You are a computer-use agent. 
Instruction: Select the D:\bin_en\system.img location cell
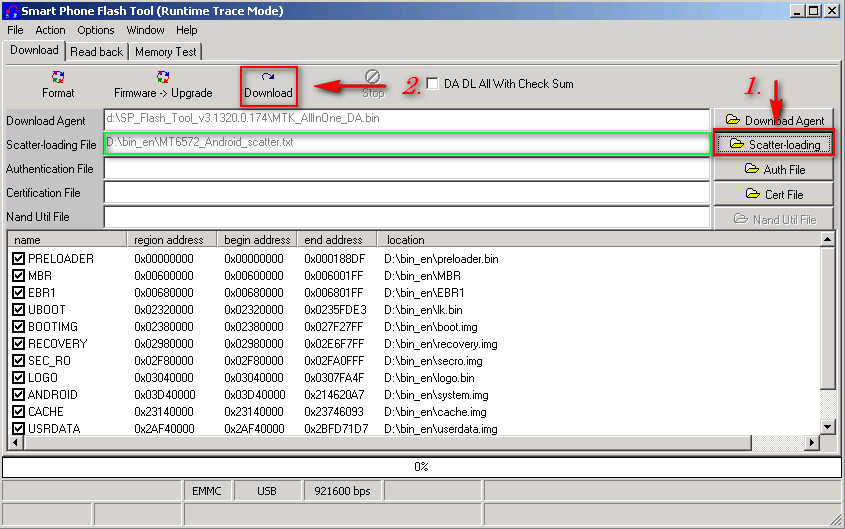436,395
